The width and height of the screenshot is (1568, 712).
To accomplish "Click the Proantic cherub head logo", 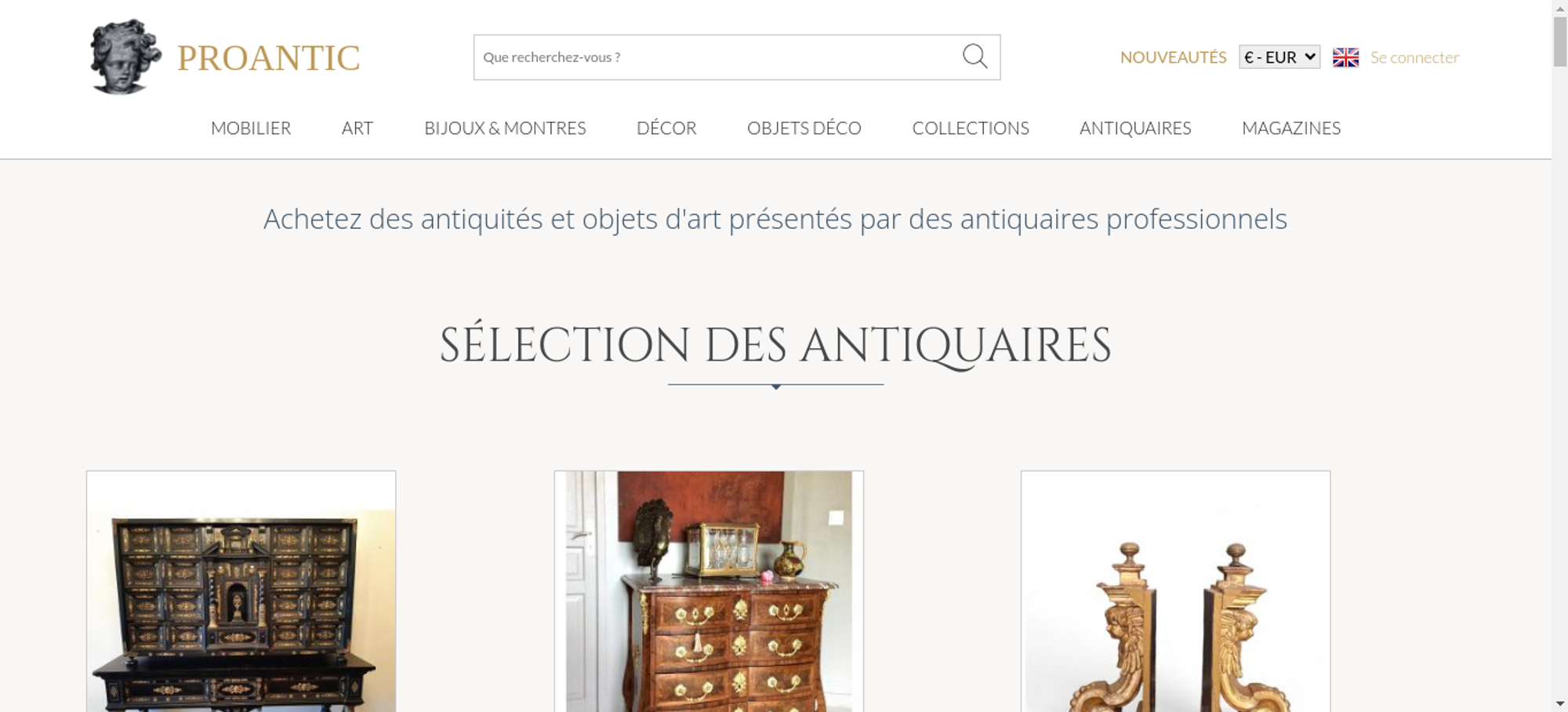I will coord(125,56).
